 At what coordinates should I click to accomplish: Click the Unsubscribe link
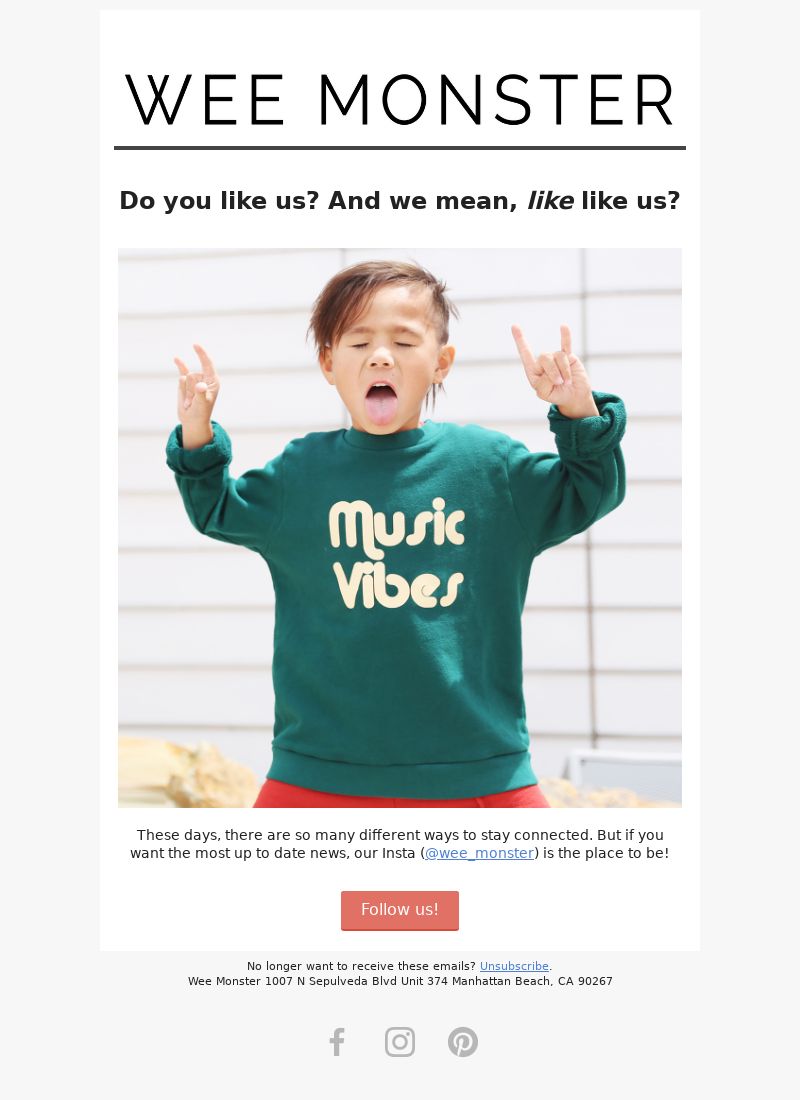[514, 966]
